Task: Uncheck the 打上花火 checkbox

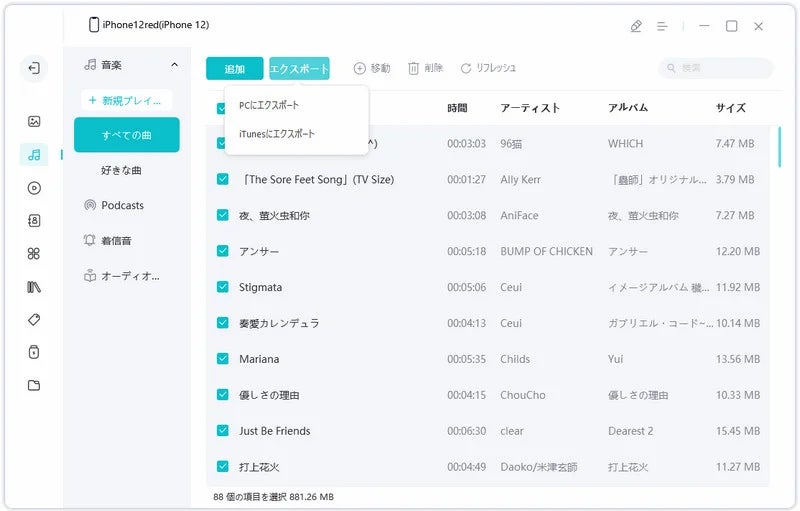Action: pyautogui.click(x=222, y=466)
